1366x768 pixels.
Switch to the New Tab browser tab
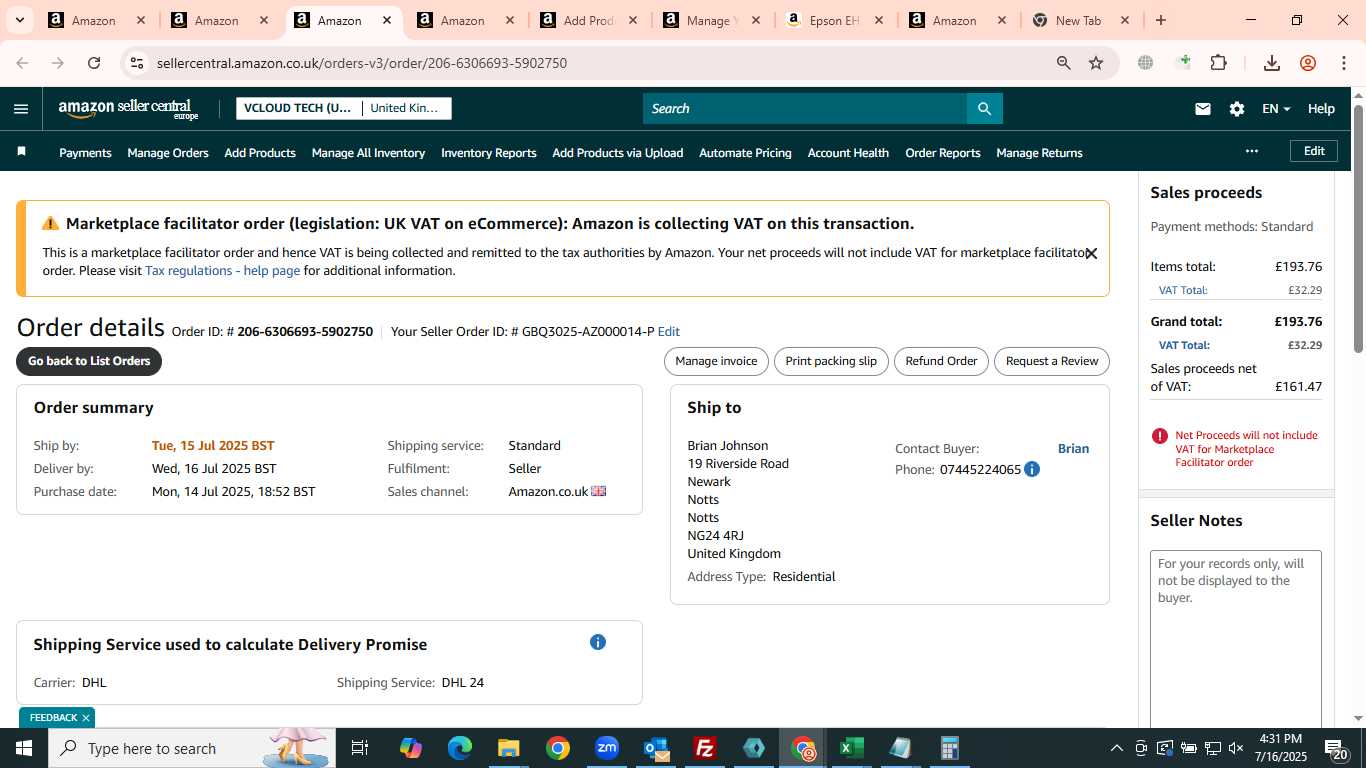[1079, 20]
